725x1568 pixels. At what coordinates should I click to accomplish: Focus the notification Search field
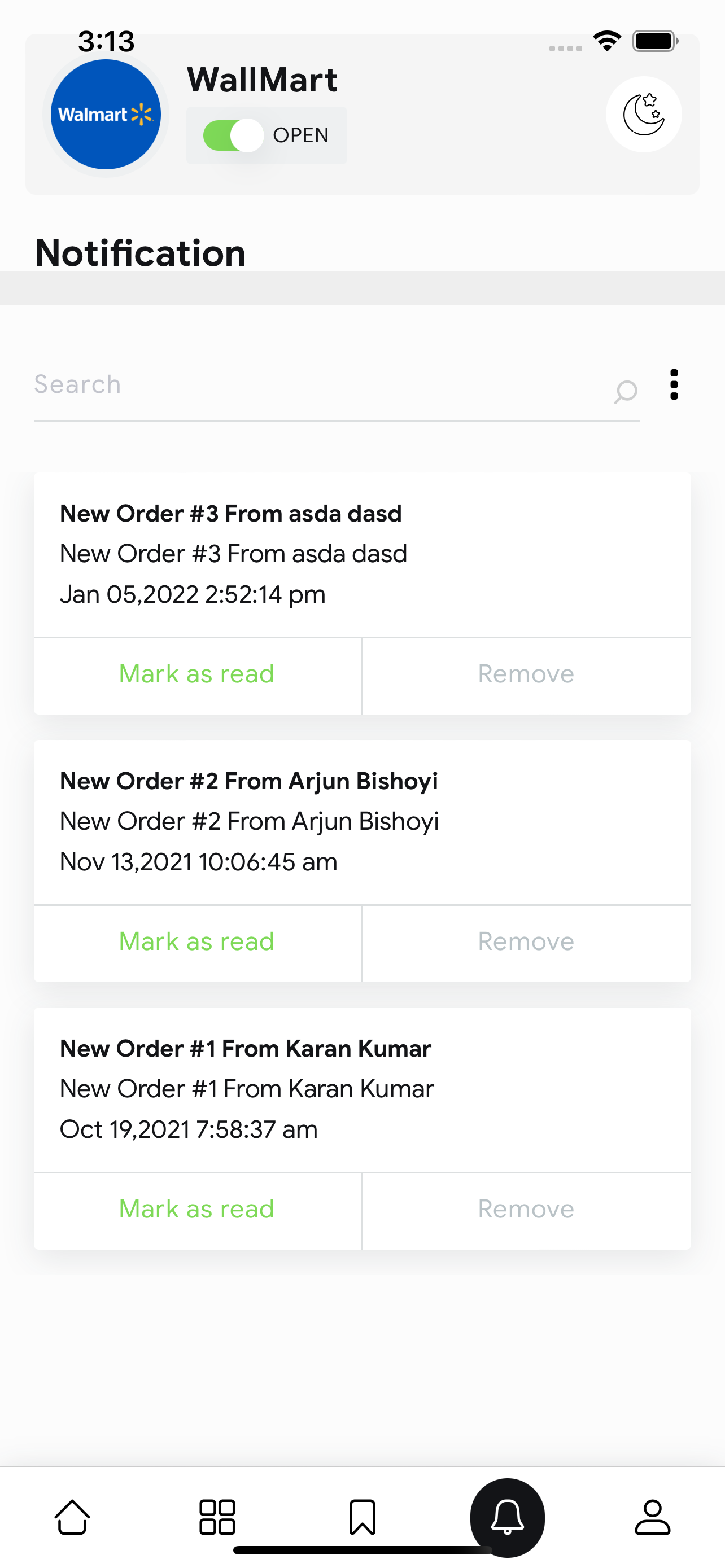coord(321,385)
